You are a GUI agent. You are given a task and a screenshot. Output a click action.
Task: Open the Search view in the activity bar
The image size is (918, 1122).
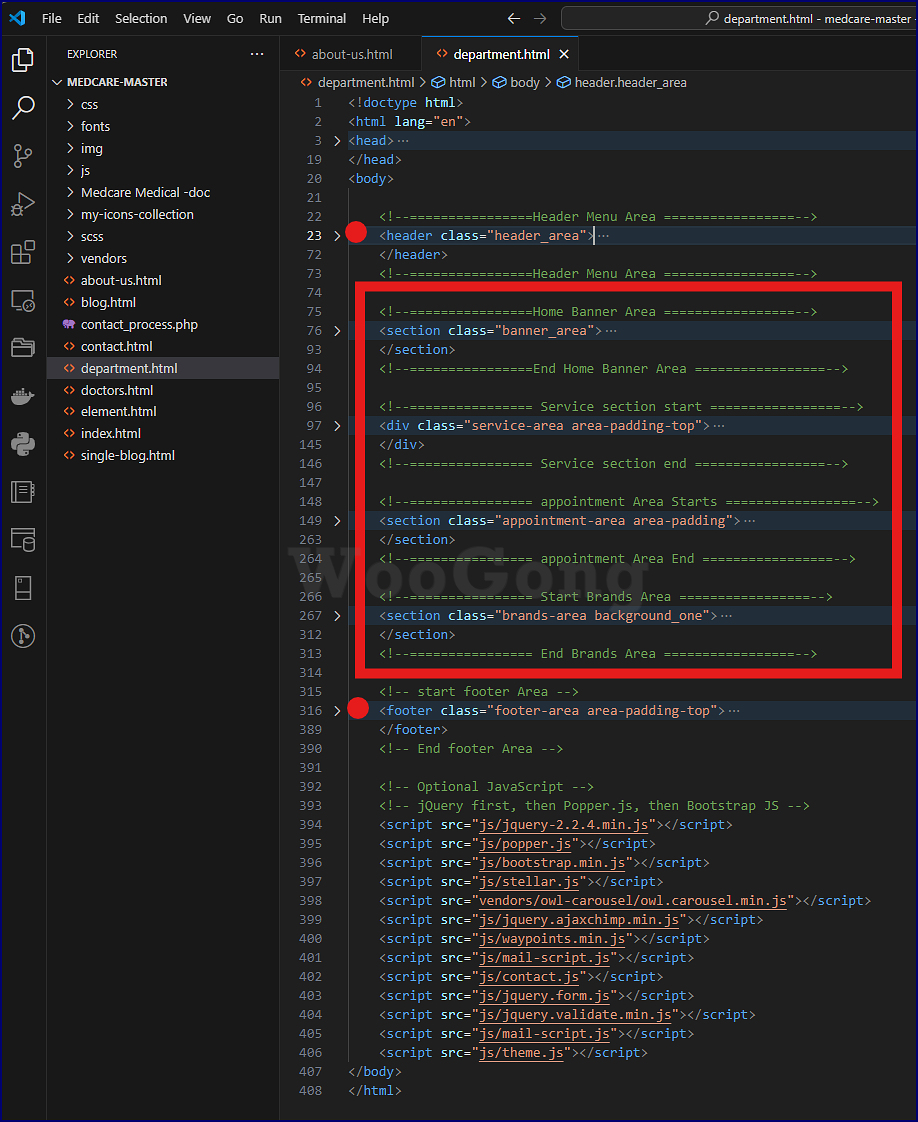[x=23, y=108]
